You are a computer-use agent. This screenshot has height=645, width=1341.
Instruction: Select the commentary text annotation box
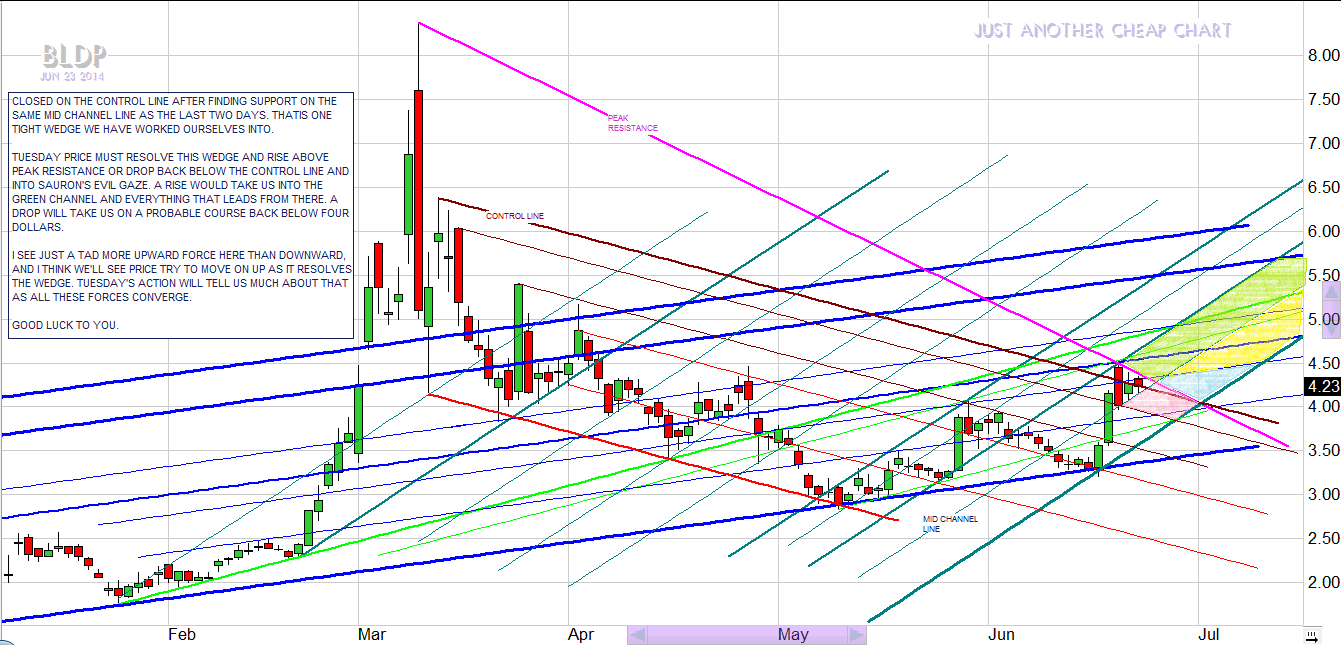click(180, 214)
